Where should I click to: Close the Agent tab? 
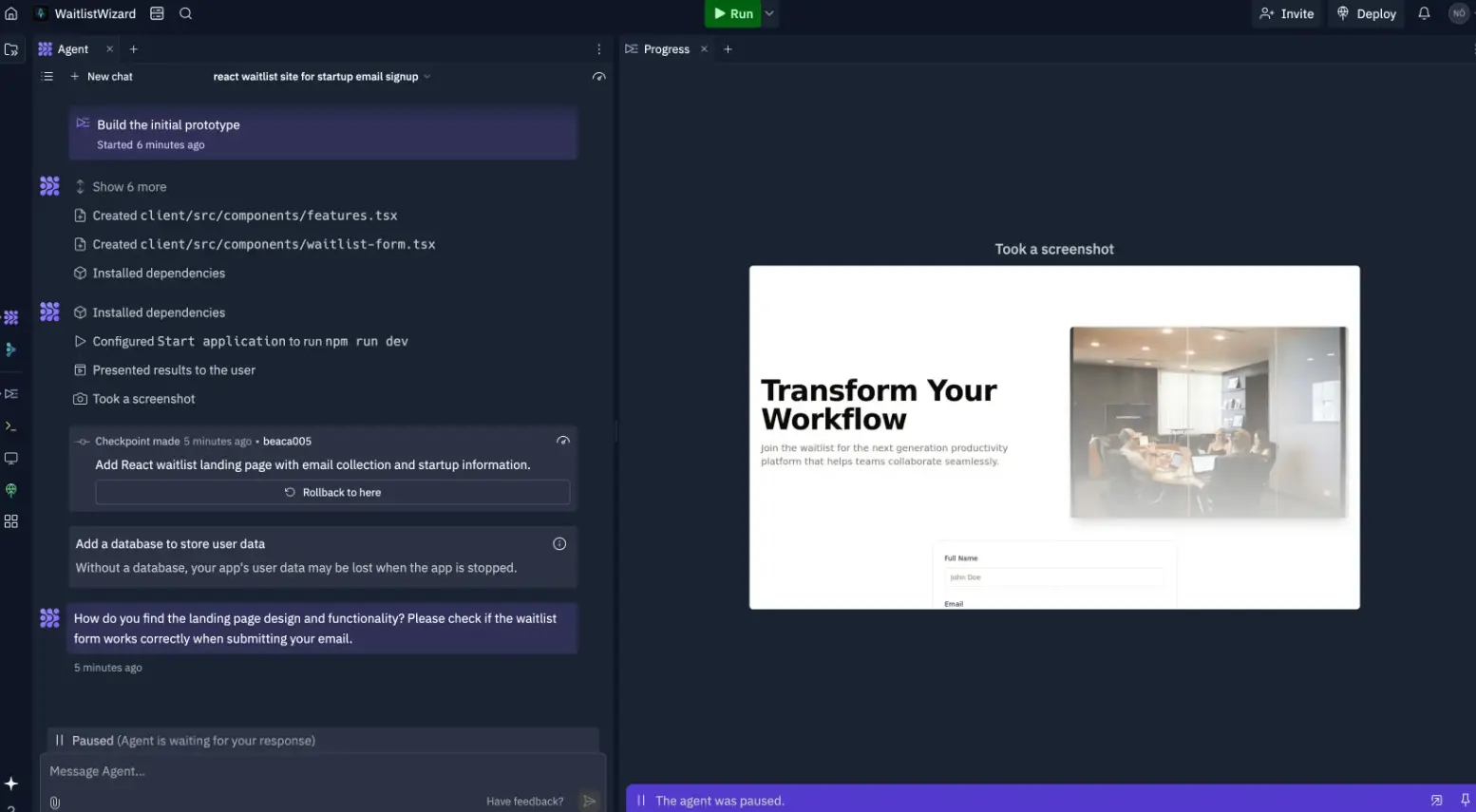tap(109, 49)
